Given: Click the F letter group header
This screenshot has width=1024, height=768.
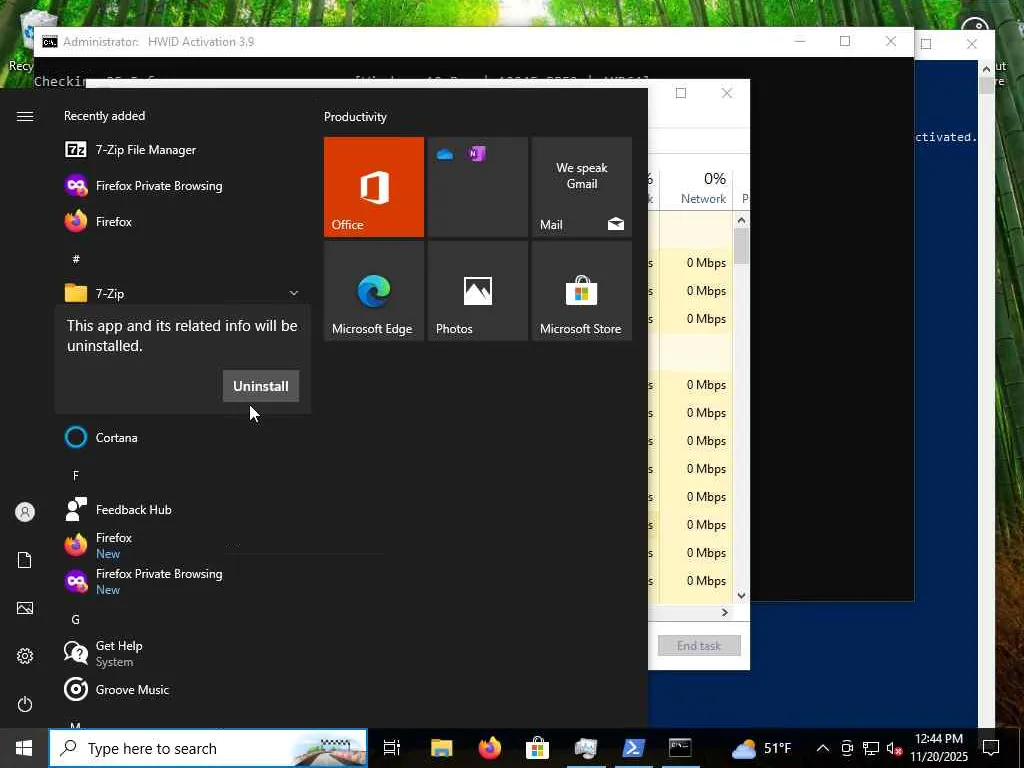Looking at the screenshot, I should tap(76, 475).
